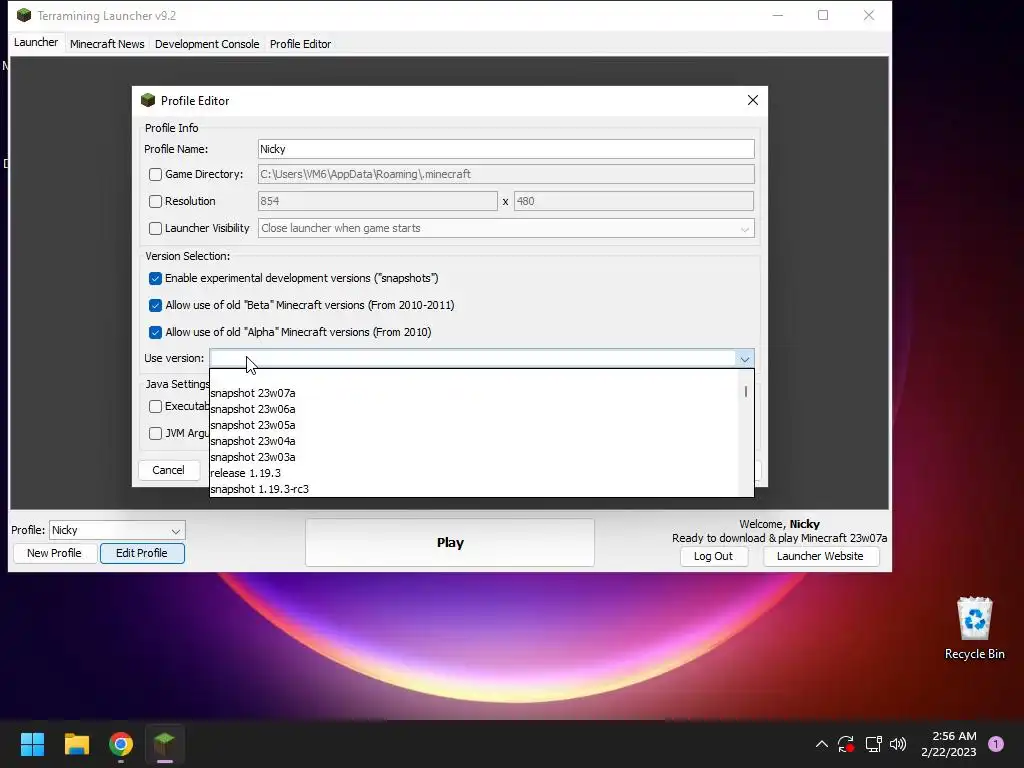Viewport: 1024px width, 768px height.
Task: Open the Profile selector dropdown showing Nicky
Action: [117, 530]
